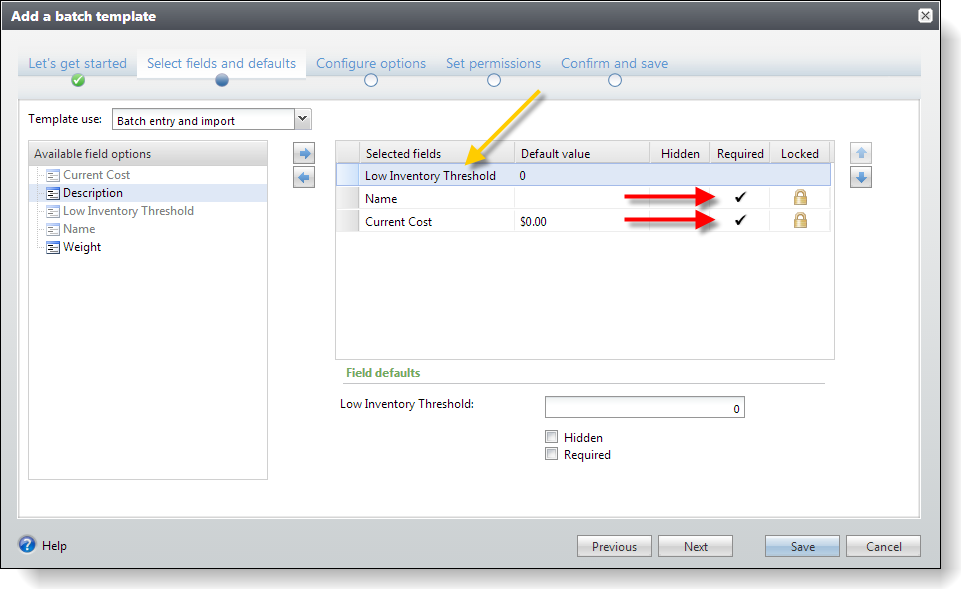Select Weight in available field options
The width and height of the screenshot is (961, 589).
coord(82,247)
